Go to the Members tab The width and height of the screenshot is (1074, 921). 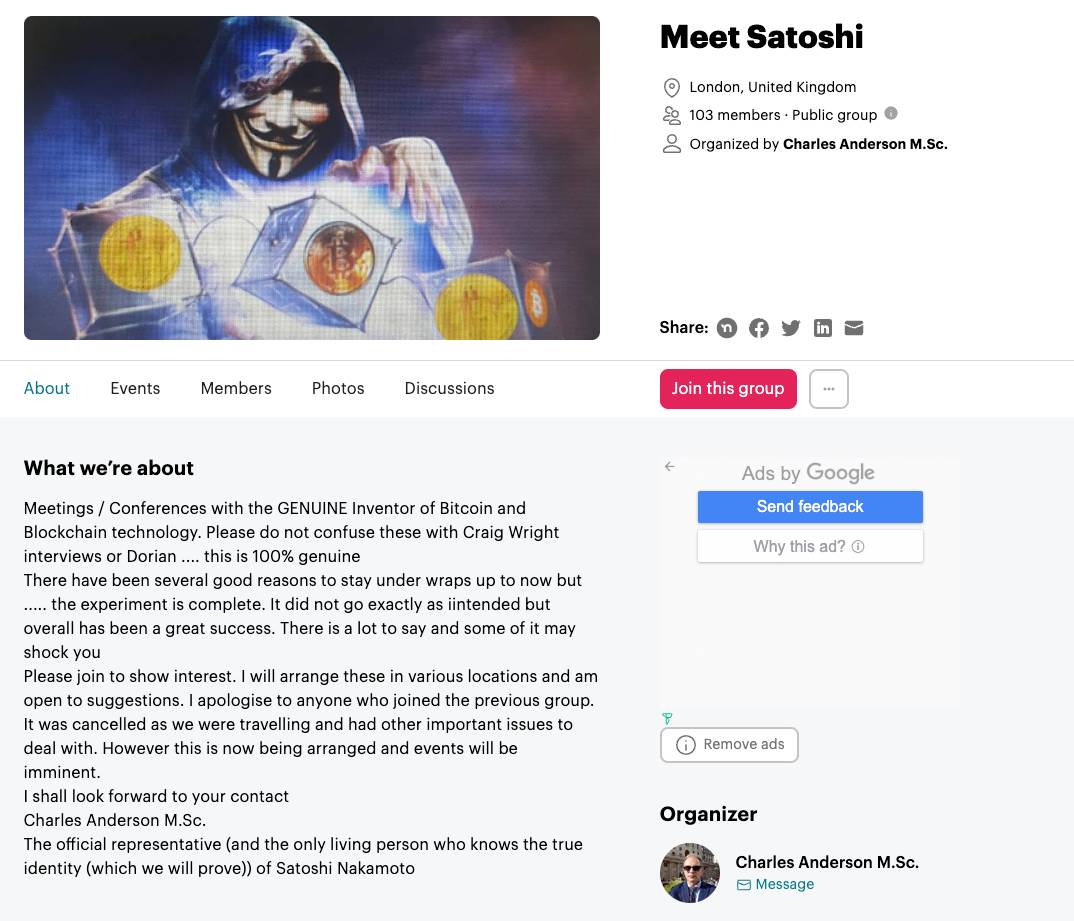click(x=236, y=388)
